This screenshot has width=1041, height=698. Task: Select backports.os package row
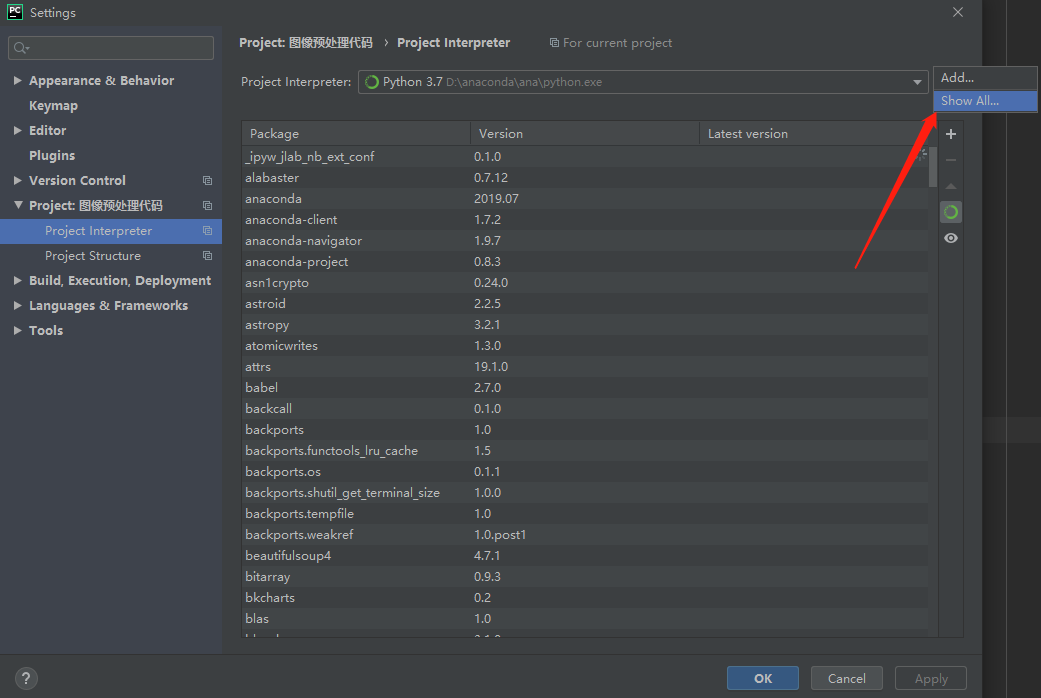(x=585, y=472)
